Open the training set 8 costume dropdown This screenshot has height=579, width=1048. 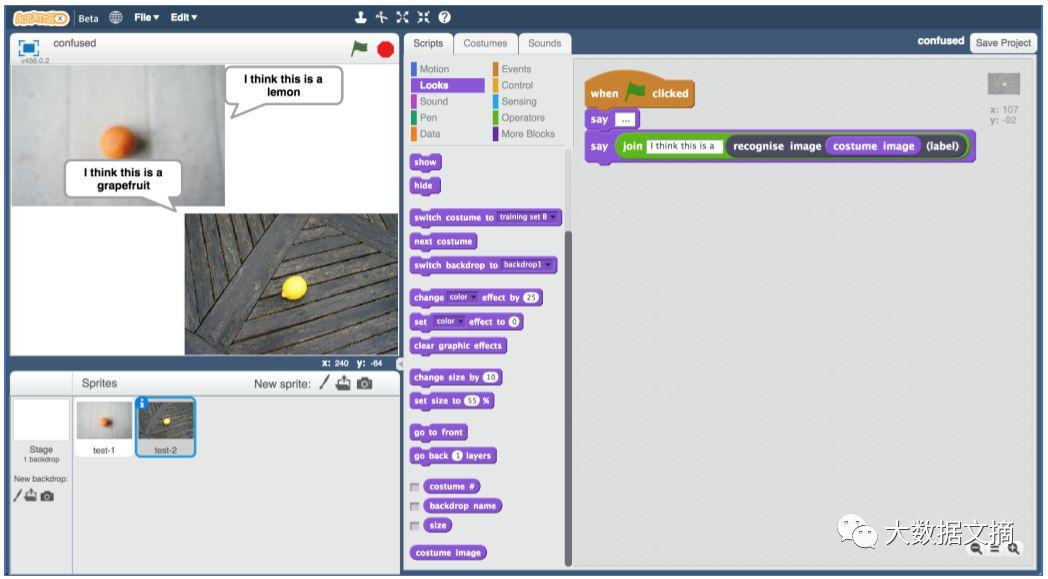coord(527,217)
